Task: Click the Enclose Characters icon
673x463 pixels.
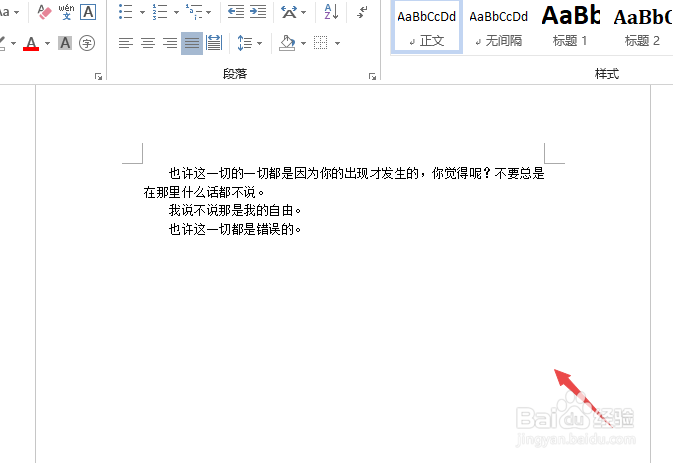Action: pyautogui.click(x=87, y=43)
